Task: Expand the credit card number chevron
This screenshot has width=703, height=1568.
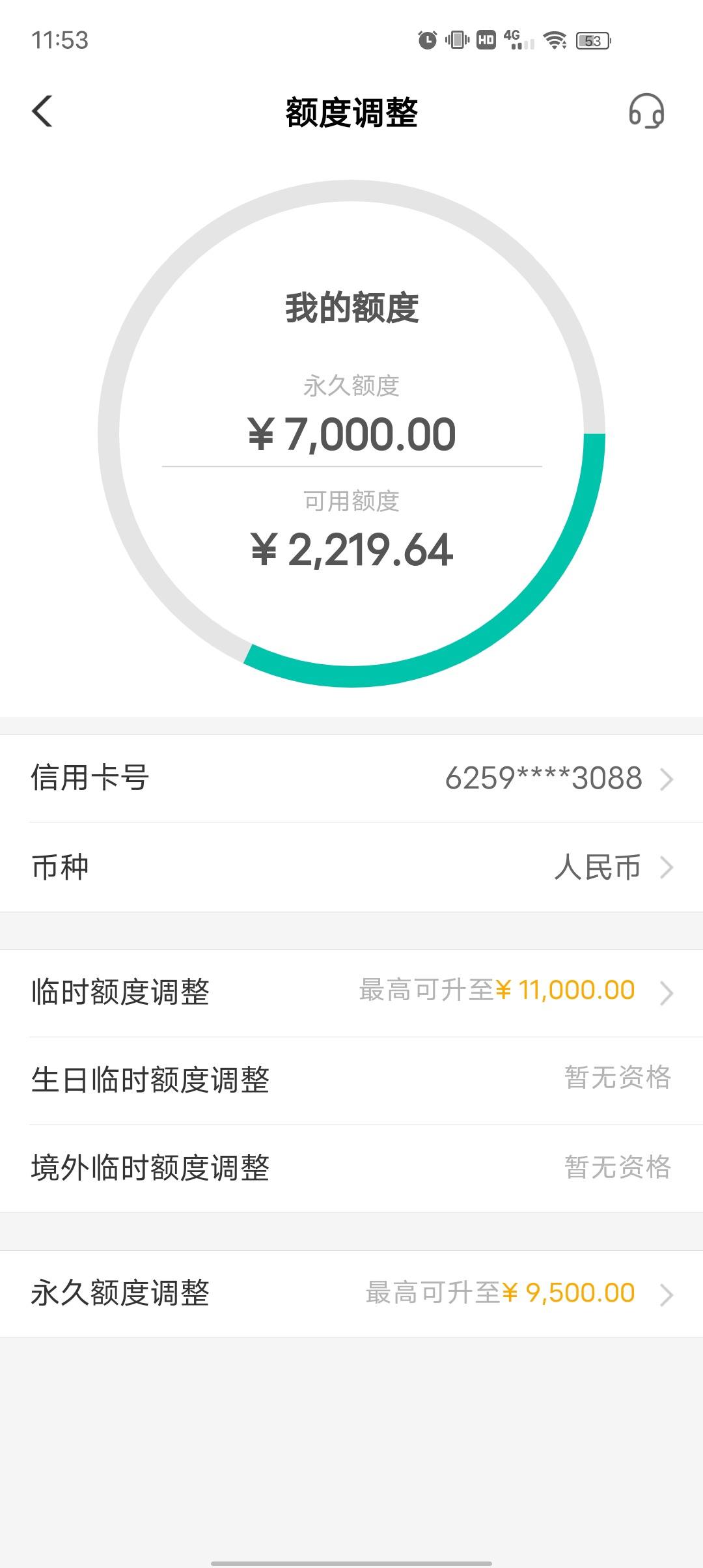Action: [666, 779]
